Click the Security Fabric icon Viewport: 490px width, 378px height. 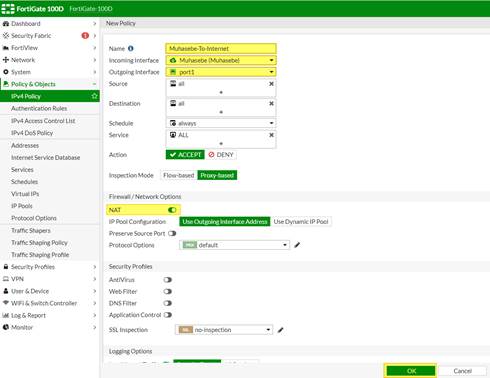pyautogui.click(x=6, y=36)
